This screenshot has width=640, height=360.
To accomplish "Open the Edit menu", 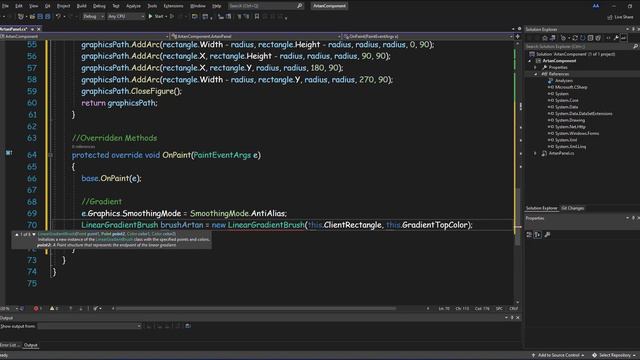I will 19,6.
